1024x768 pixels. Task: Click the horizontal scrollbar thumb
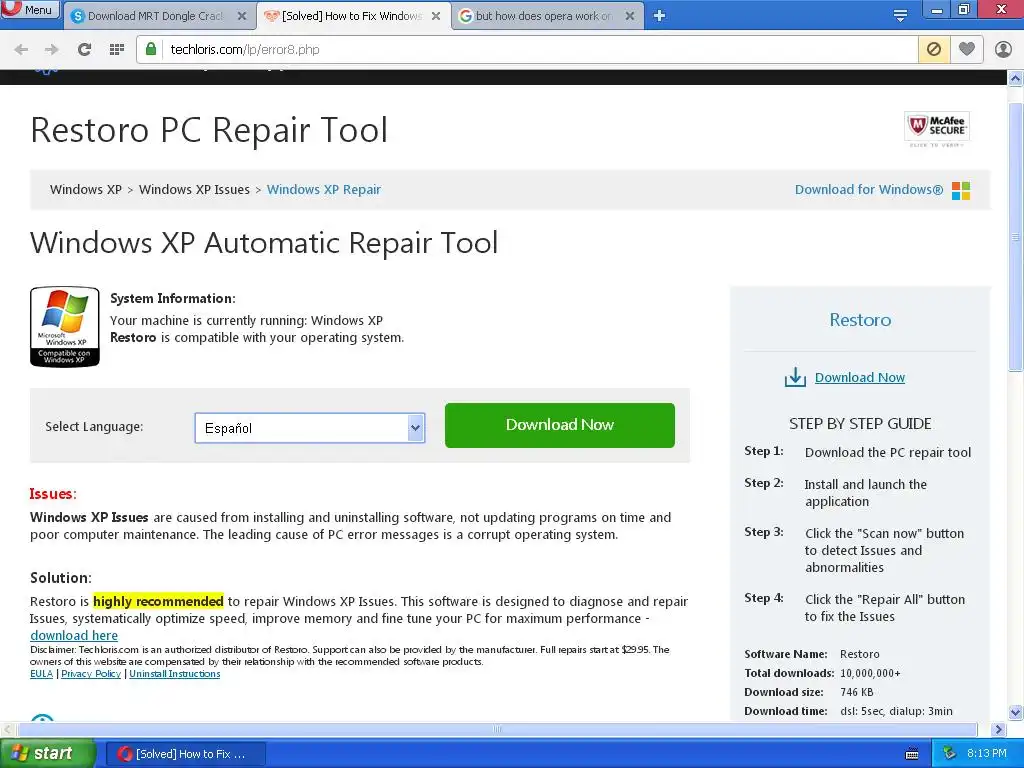[x=497, y=729]
